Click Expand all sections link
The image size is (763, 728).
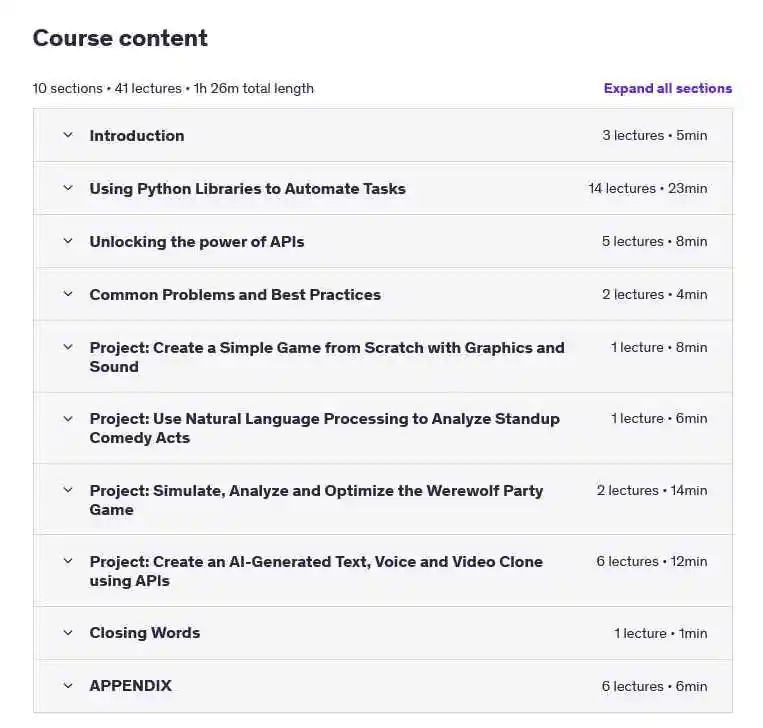coord(668,88)
